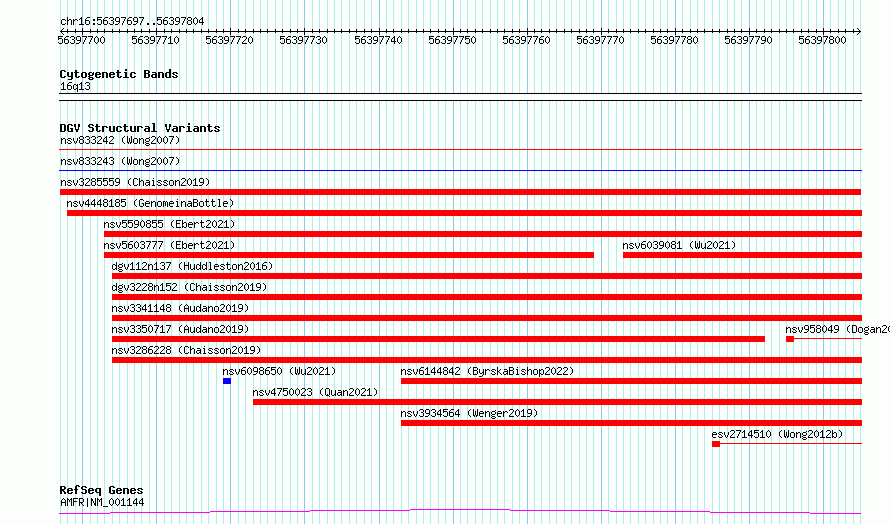Click the small red block of nsv958049
Image resolution: width=890 pixels, height=524 pixels.
pos(790,339)
